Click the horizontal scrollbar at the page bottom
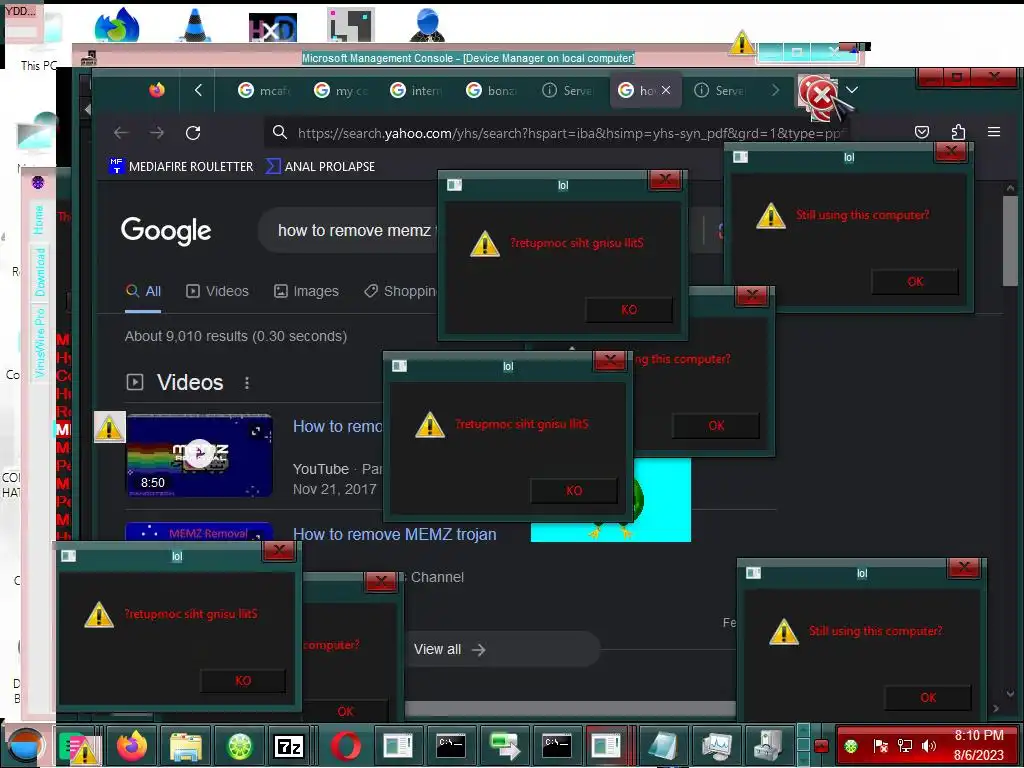Viewport: 1024px width, 768px height. (569, 709)
